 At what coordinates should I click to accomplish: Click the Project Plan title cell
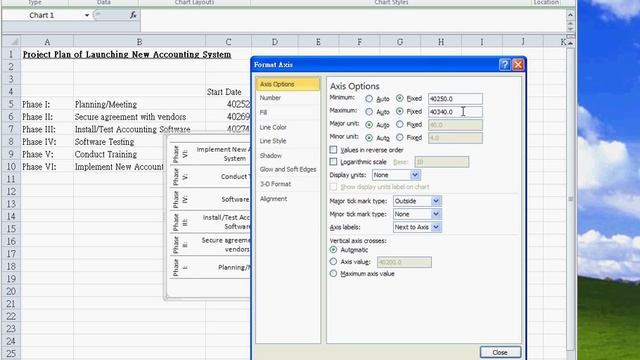point(127,54)
